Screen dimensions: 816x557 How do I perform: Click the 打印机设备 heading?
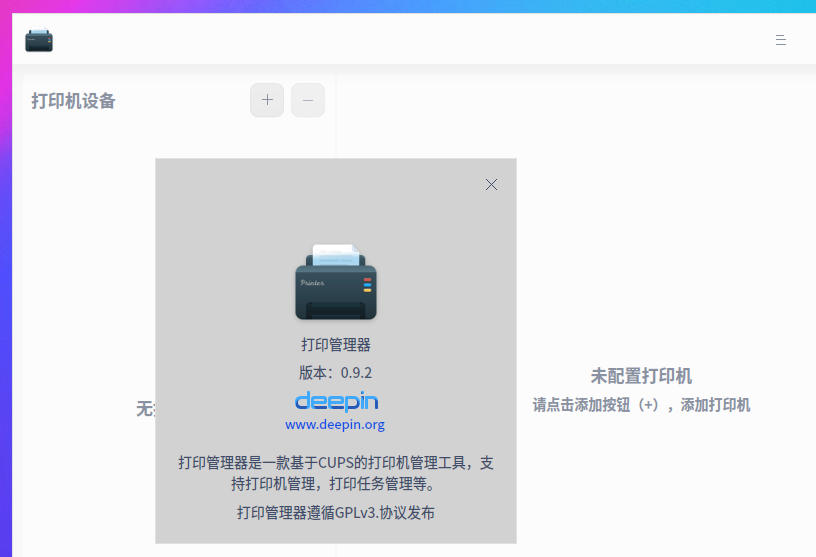pyautogui.click(x=73, y=100)
